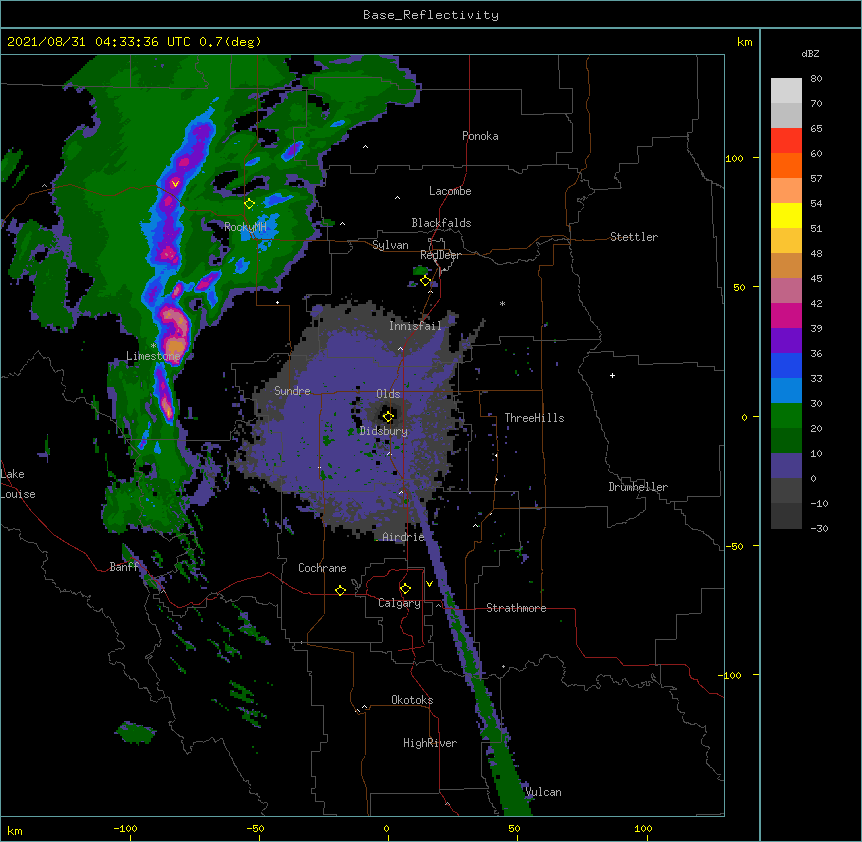The image size is (862, 842).
Task: Click the yellow diamond marker inside Calgary
Action: pos(405,589)
